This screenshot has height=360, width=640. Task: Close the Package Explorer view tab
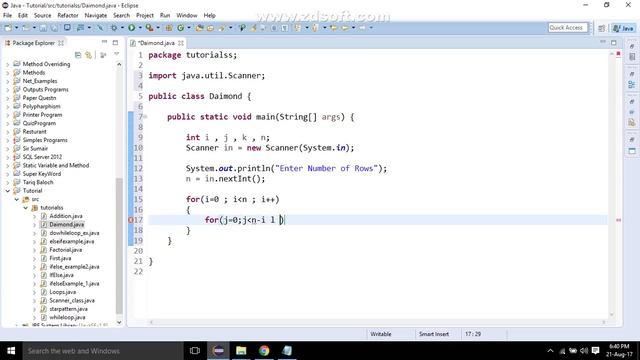(61, 43)
